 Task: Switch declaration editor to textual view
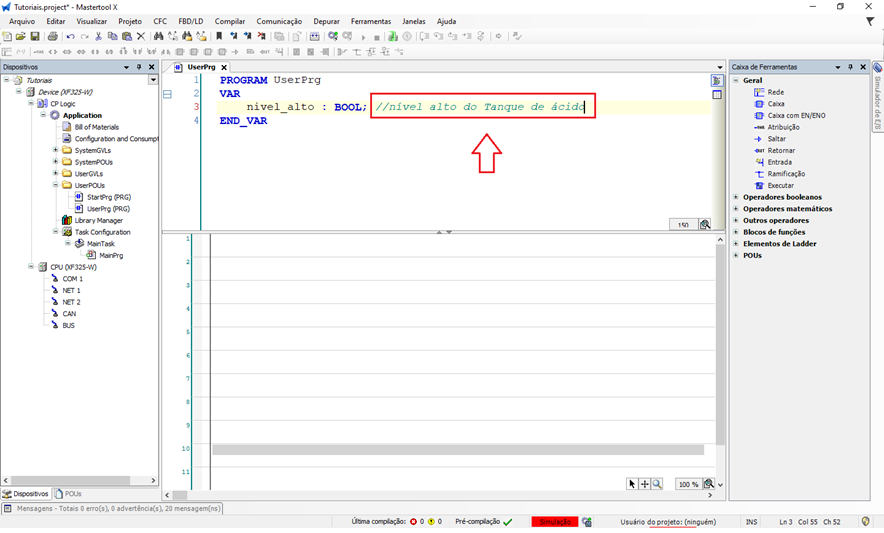[717, 80]
